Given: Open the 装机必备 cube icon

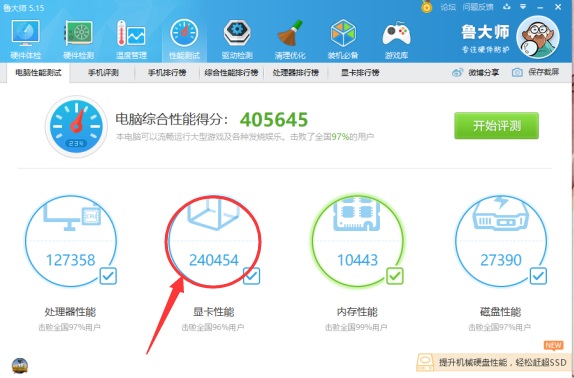Looking at the screenshot, I should 343,33.
